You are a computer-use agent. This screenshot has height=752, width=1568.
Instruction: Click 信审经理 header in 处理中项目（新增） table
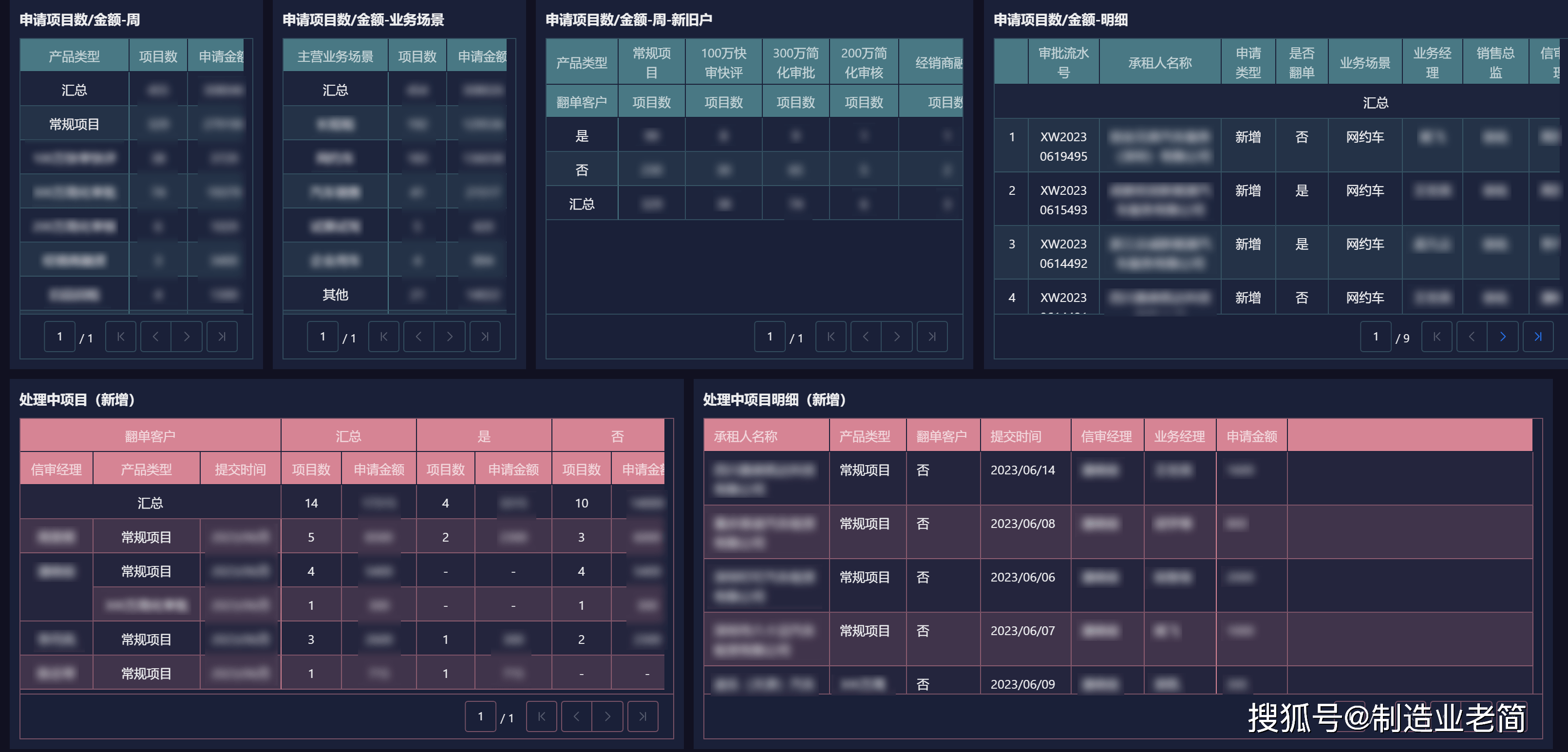point(57,469)
